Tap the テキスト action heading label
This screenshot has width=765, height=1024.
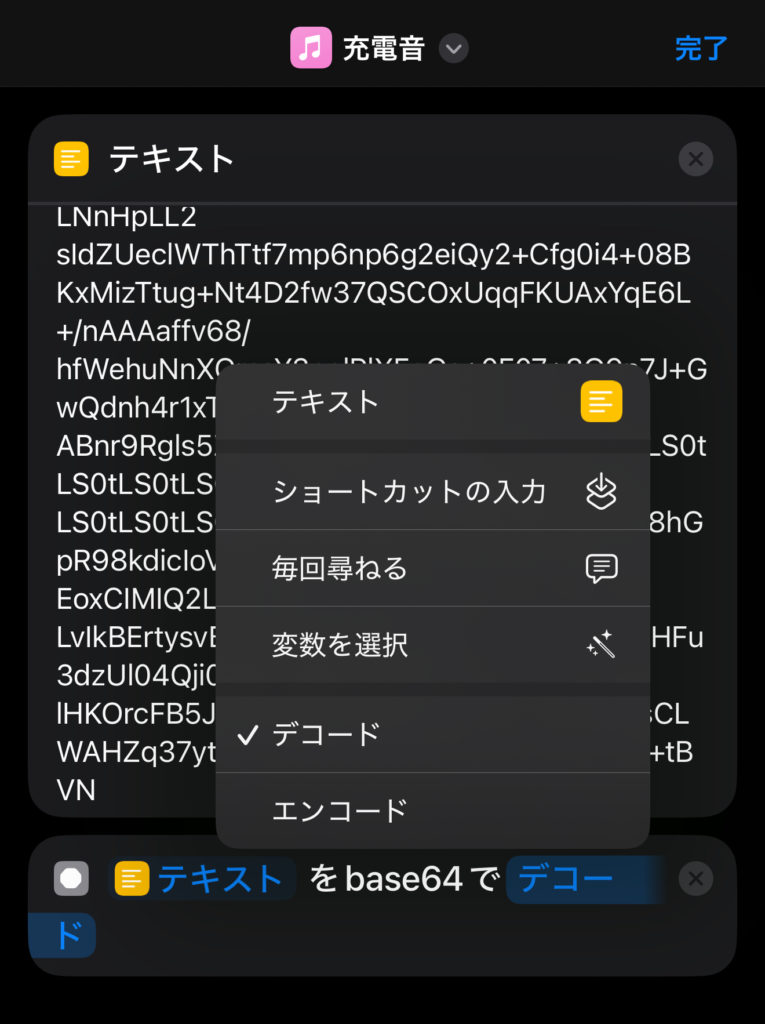click(172, 159)
